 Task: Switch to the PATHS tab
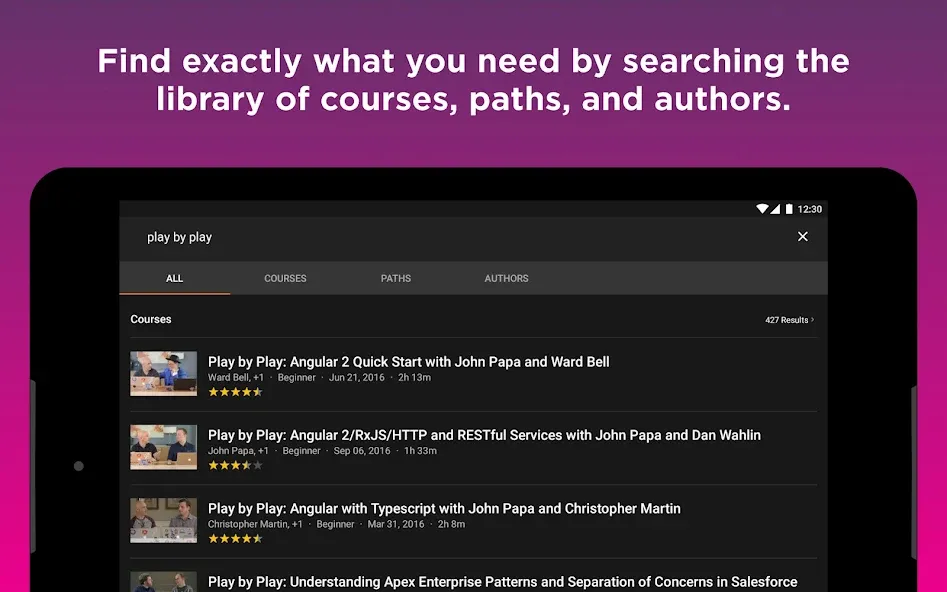click(396, 278)
